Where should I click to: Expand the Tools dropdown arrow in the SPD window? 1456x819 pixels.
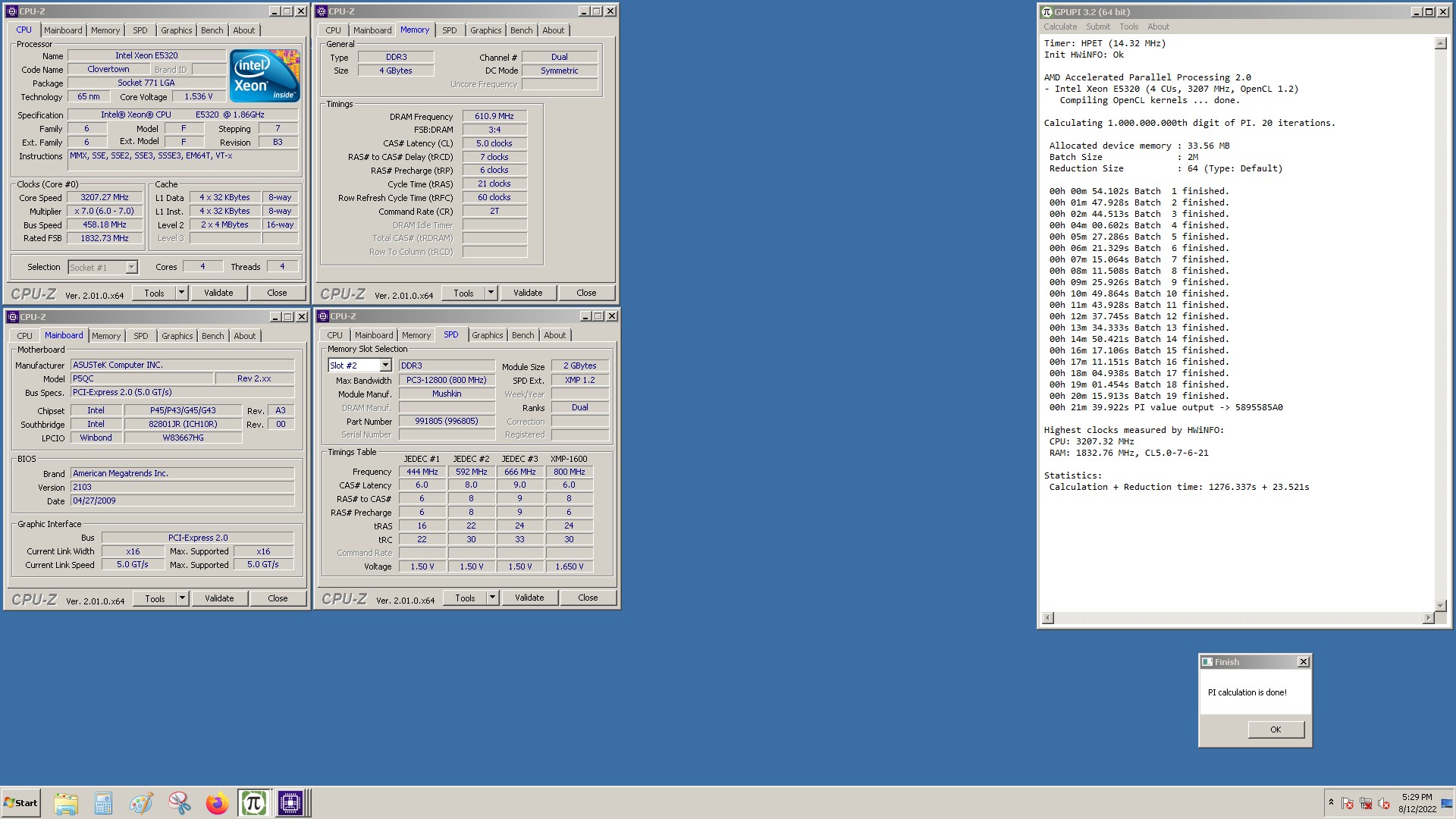click(x=492, y=598)
